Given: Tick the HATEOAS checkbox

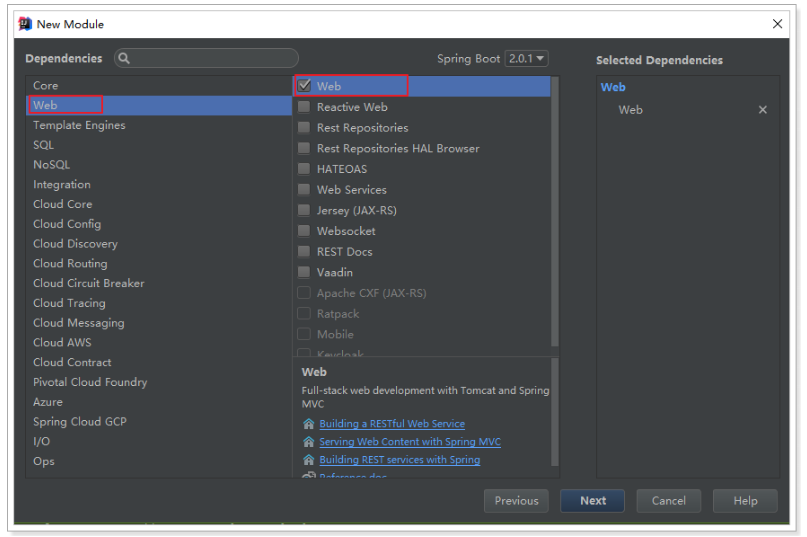Looking at the screenshot, I should coord(304,169).
